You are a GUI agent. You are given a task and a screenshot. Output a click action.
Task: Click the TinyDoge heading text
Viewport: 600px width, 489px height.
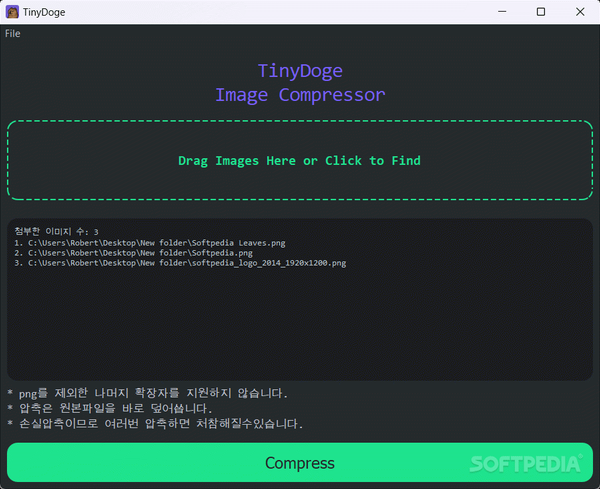tap(300, 71)
